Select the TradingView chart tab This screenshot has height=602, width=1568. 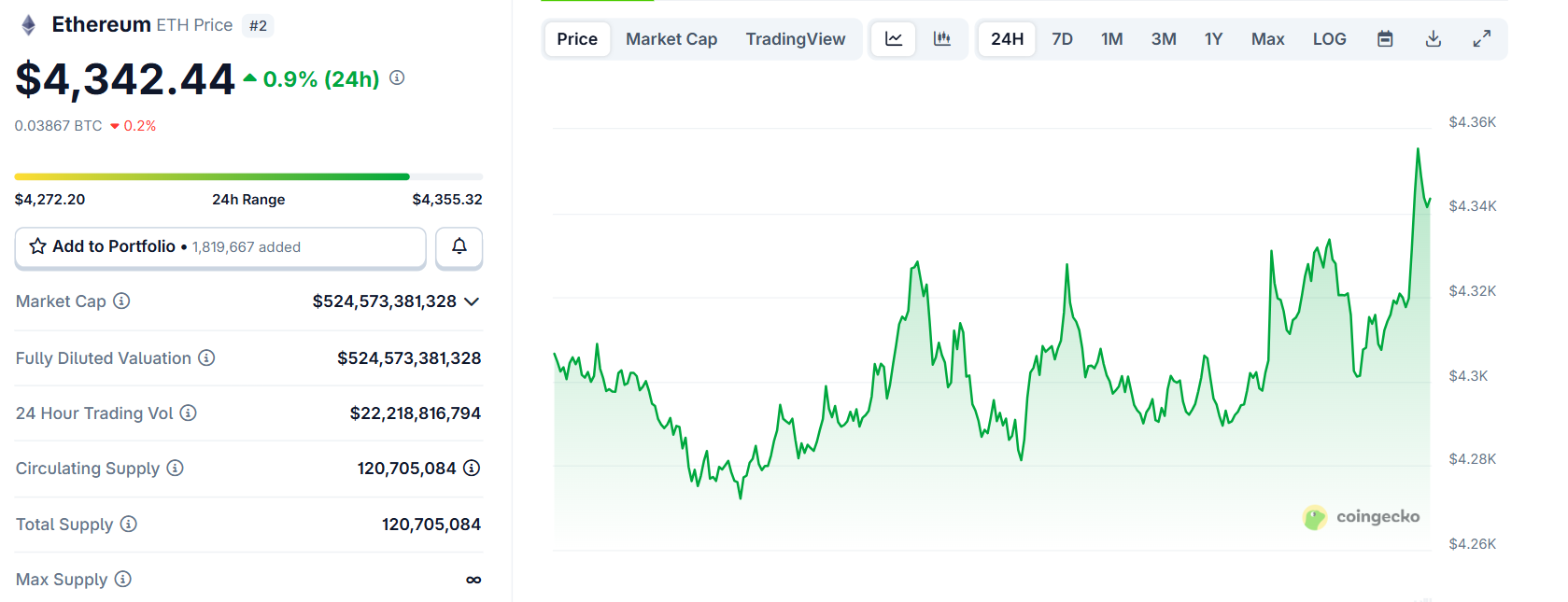(796, 39)
